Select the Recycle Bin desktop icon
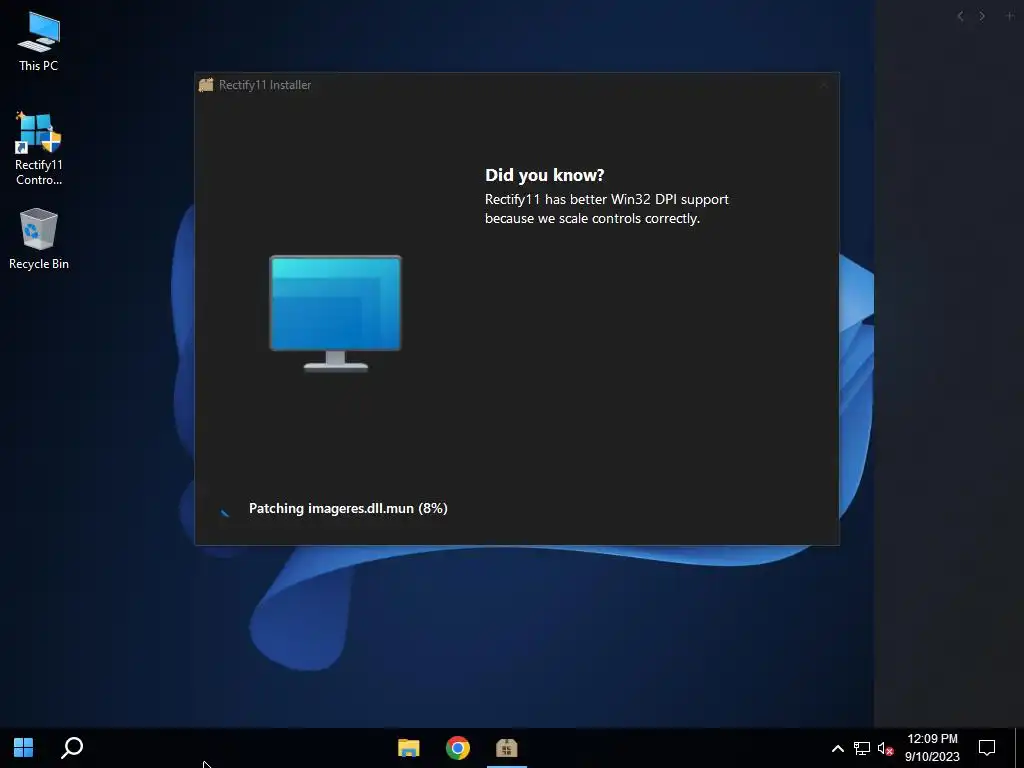Screen dimensions: 1024x768 pyautogui.click(x=39, y=239)
